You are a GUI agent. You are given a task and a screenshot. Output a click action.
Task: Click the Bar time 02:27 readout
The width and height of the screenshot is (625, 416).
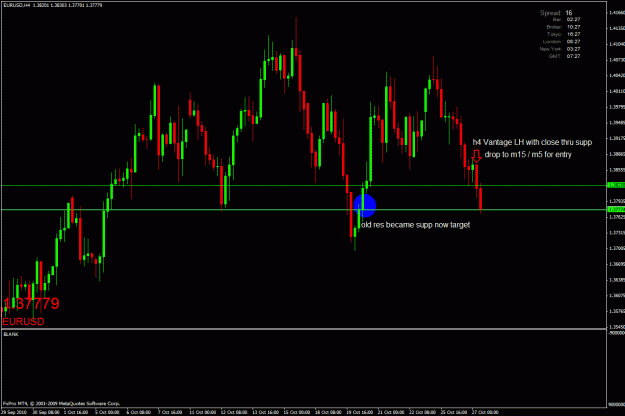[566, 20]
